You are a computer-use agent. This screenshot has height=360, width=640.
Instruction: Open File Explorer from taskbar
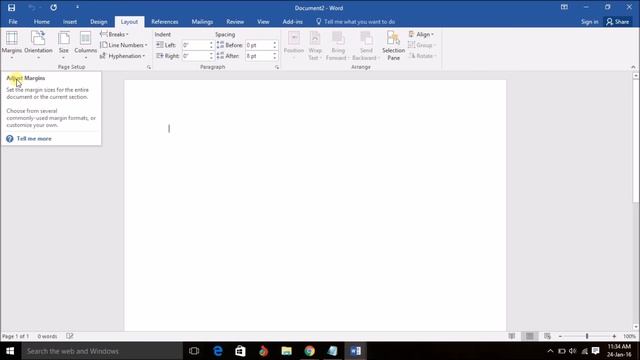287,351
